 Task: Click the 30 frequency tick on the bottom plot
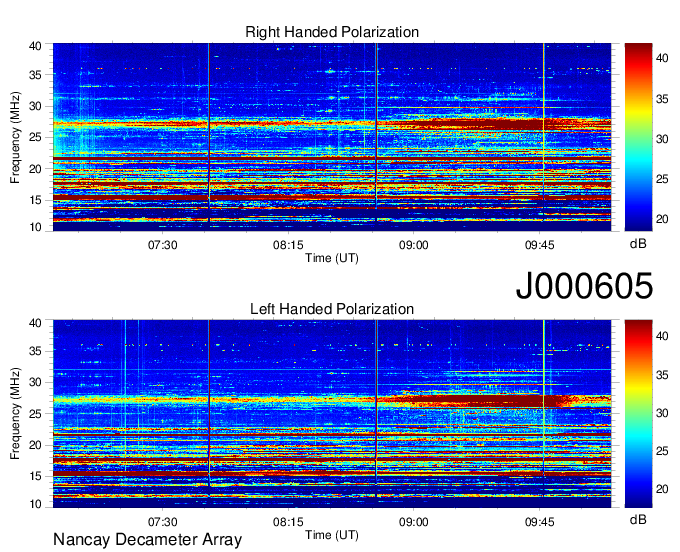click(x=35, y=382)
